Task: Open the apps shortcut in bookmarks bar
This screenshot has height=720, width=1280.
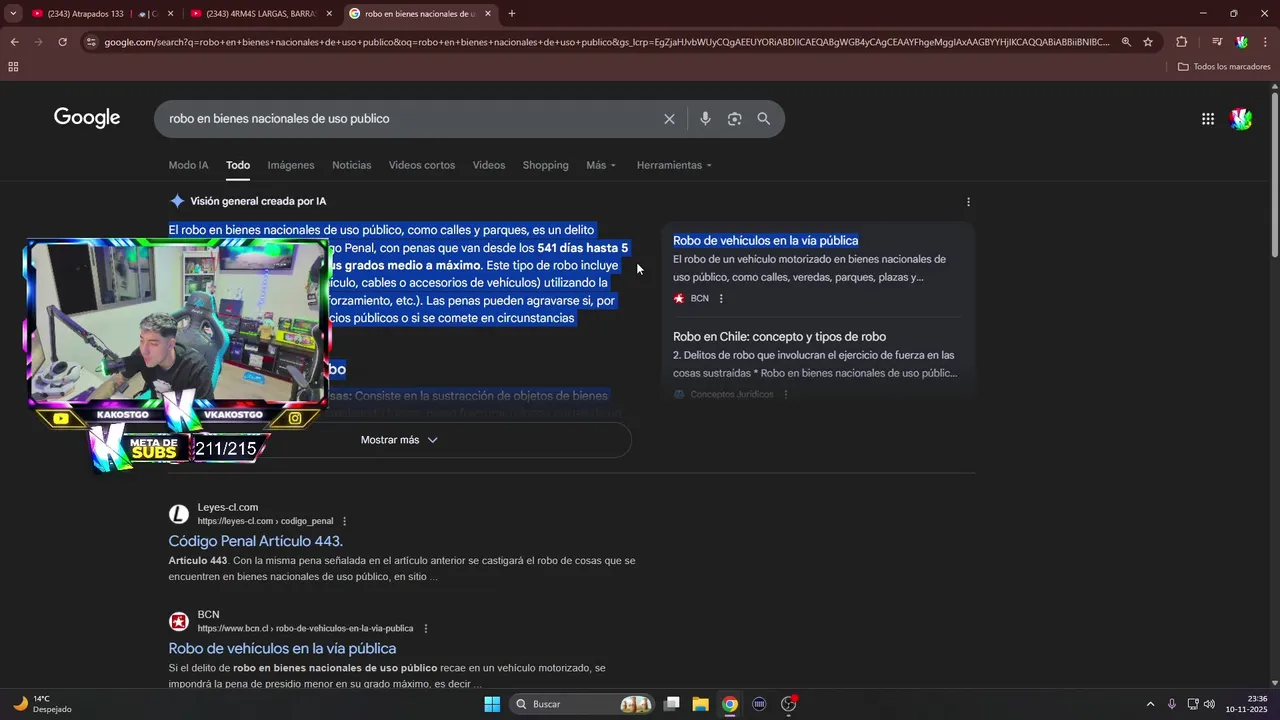Action: pyautogui.click(x=13, y=67)
